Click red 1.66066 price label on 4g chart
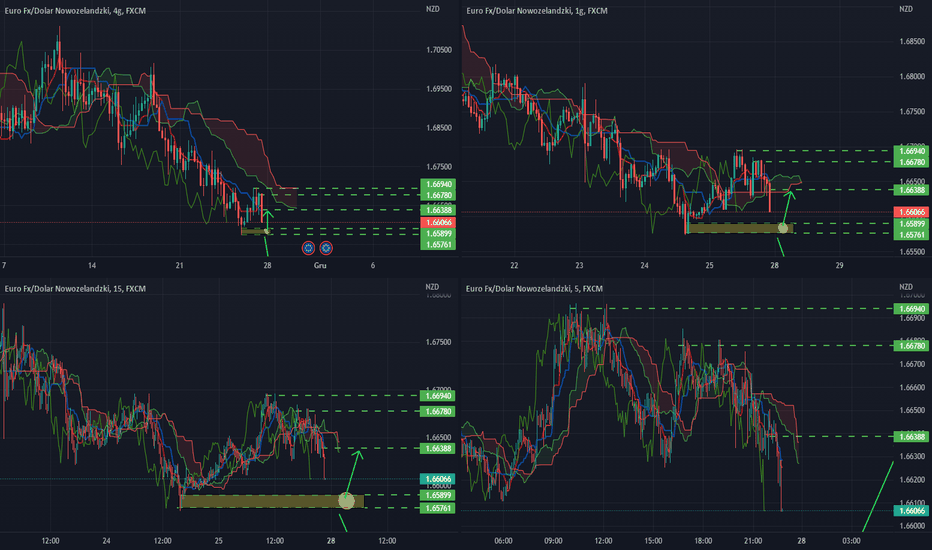 (x=437, y=222)
